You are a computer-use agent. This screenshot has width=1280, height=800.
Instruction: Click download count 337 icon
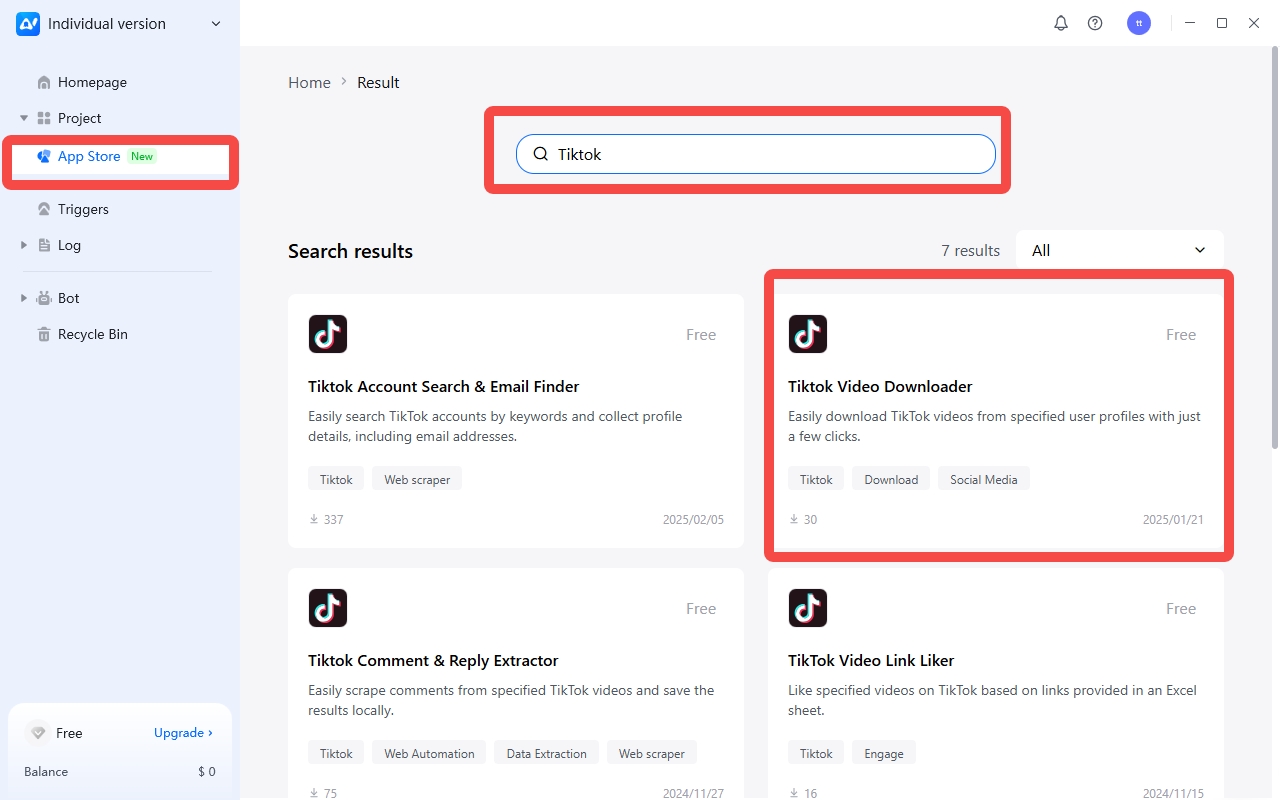tap(314, 519)
